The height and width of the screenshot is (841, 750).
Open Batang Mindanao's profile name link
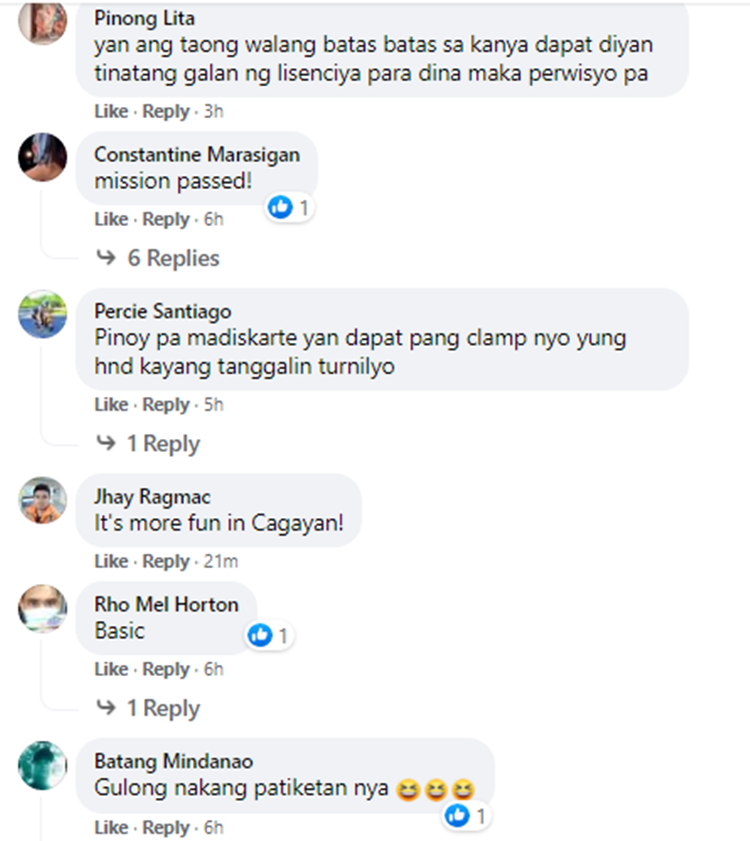click(x=173, y=761)
